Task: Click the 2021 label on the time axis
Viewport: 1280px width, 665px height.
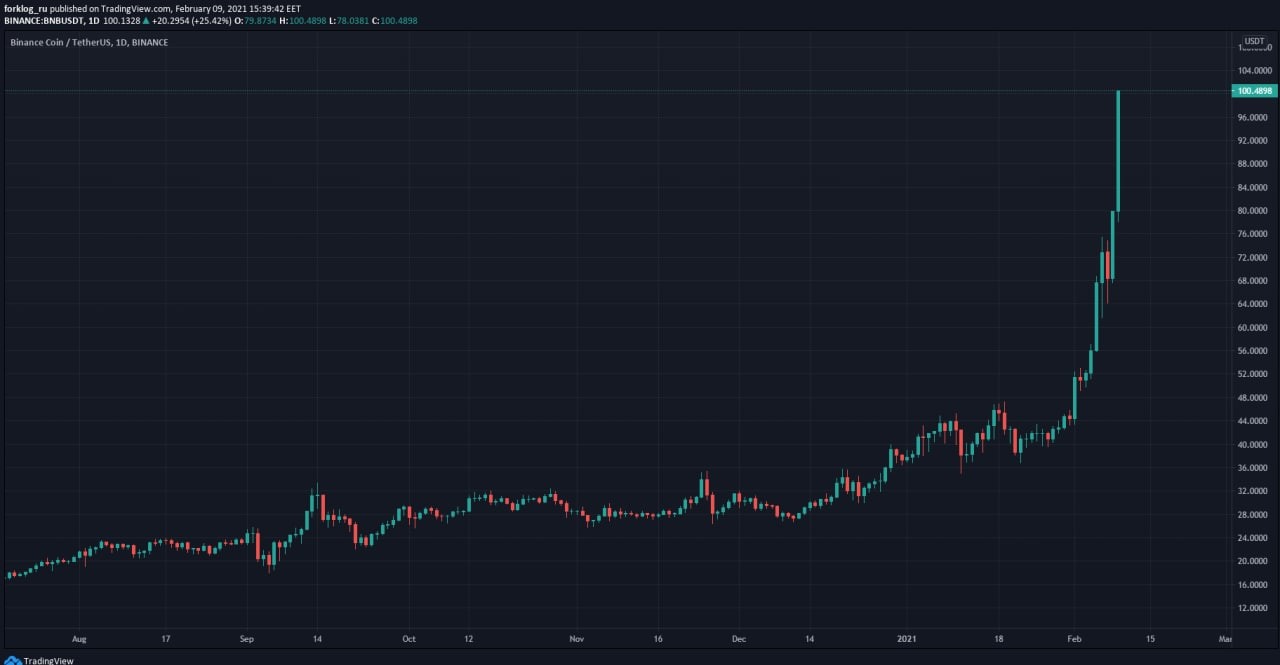Action: click(907, 637)
